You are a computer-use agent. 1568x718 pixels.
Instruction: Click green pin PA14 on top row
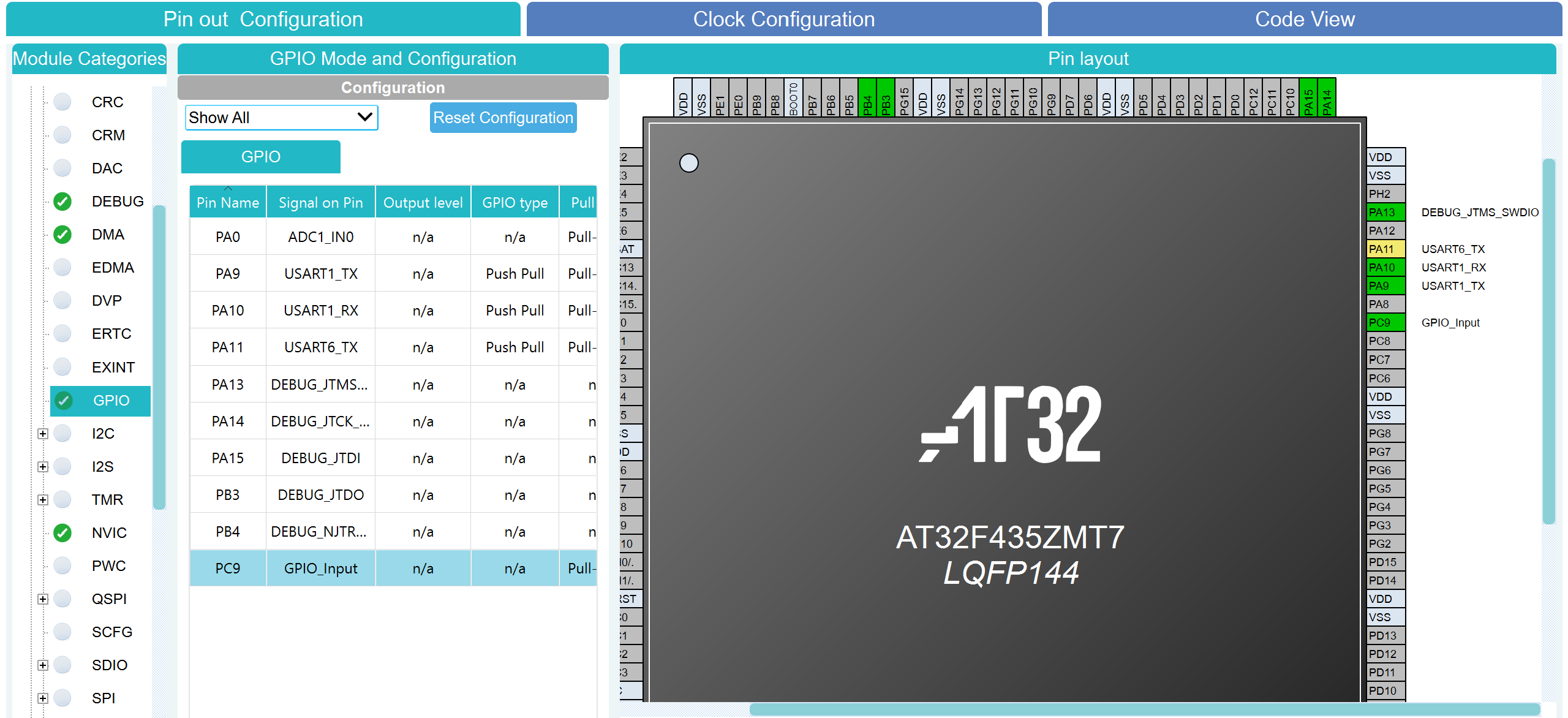click(1327, 97)
